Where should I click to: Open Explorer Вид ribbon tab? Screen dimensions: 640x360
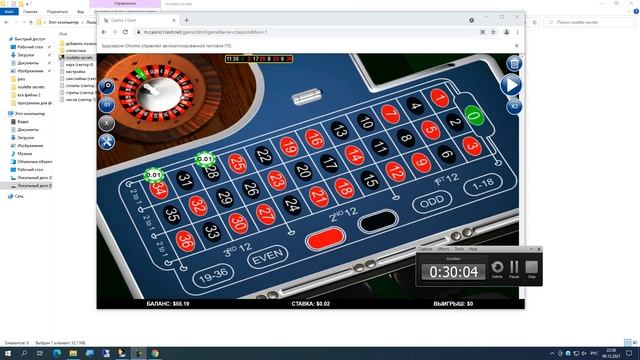[x=80, y=11]
